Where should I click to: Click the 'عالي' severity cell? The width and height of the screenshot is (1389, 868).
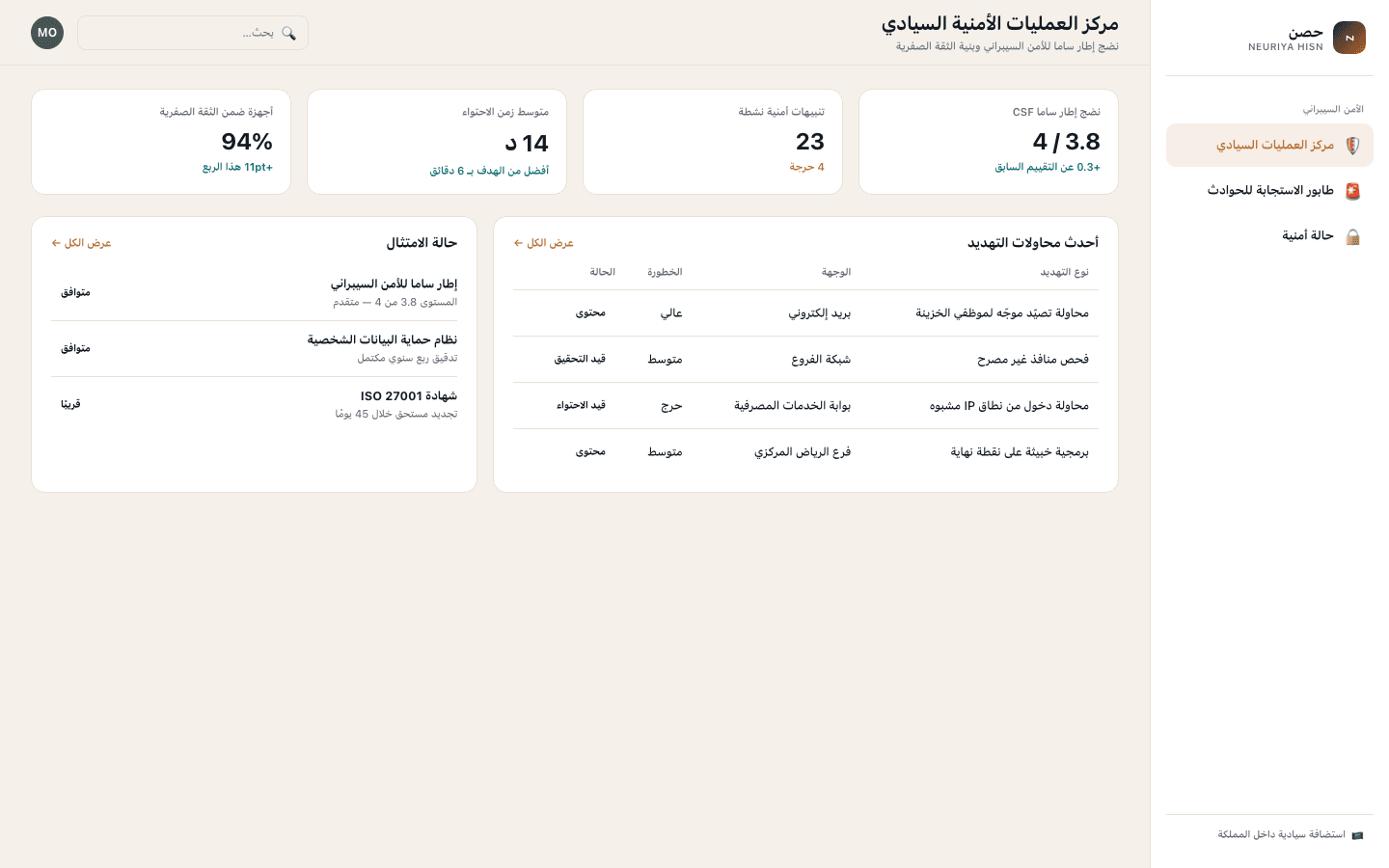(671, 313)
